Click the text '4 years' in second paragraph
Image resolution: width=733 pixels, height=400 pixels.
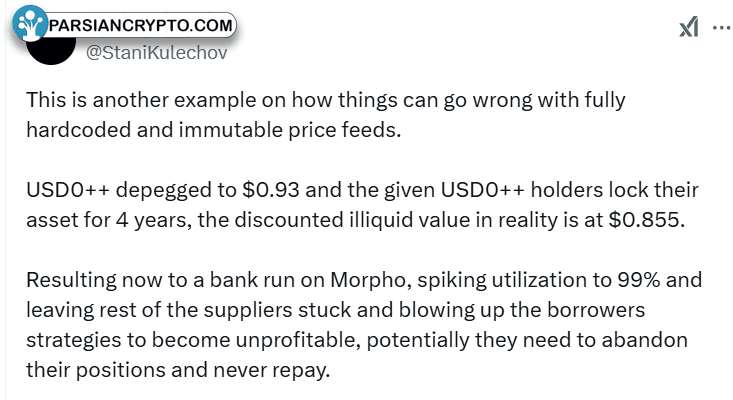point(153,221)
